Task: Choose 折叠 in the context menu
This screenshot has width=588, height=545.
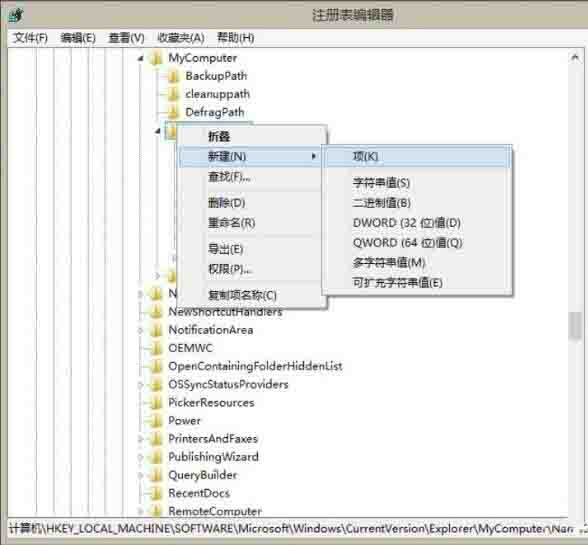Action: click(x=250, y=137)
